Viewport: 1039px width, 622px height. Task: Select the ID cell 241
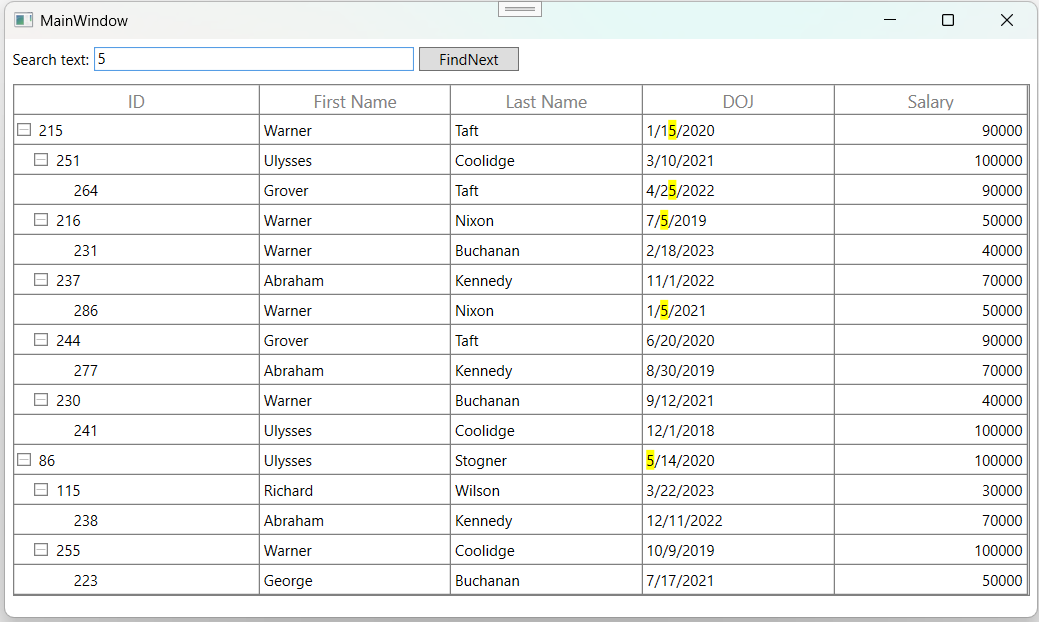pyautogui.click(x=137, y=430)
